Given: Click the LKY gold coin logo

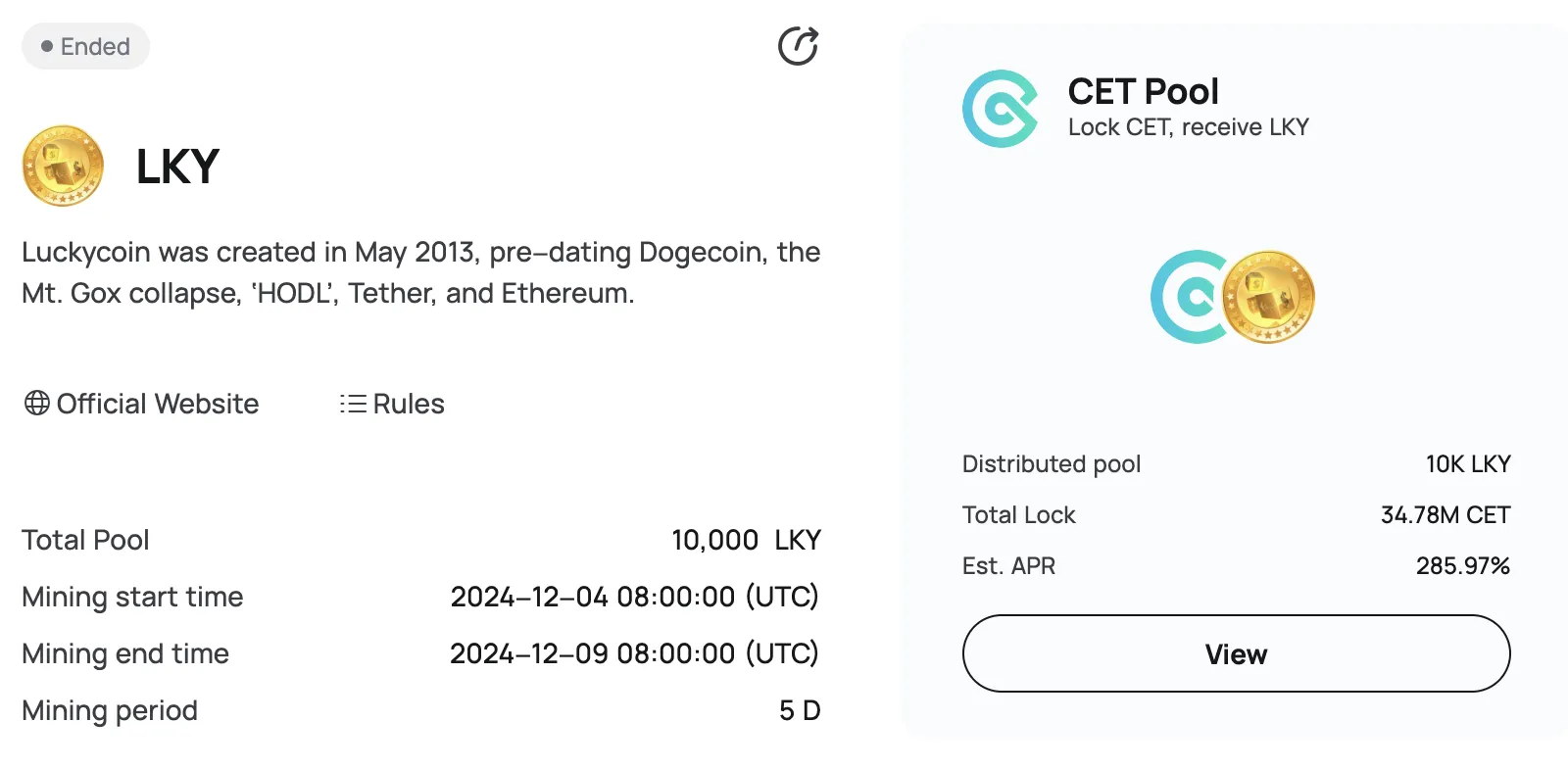Looking at the screenshot, I should pyautogui.click(x=63, y=166).
